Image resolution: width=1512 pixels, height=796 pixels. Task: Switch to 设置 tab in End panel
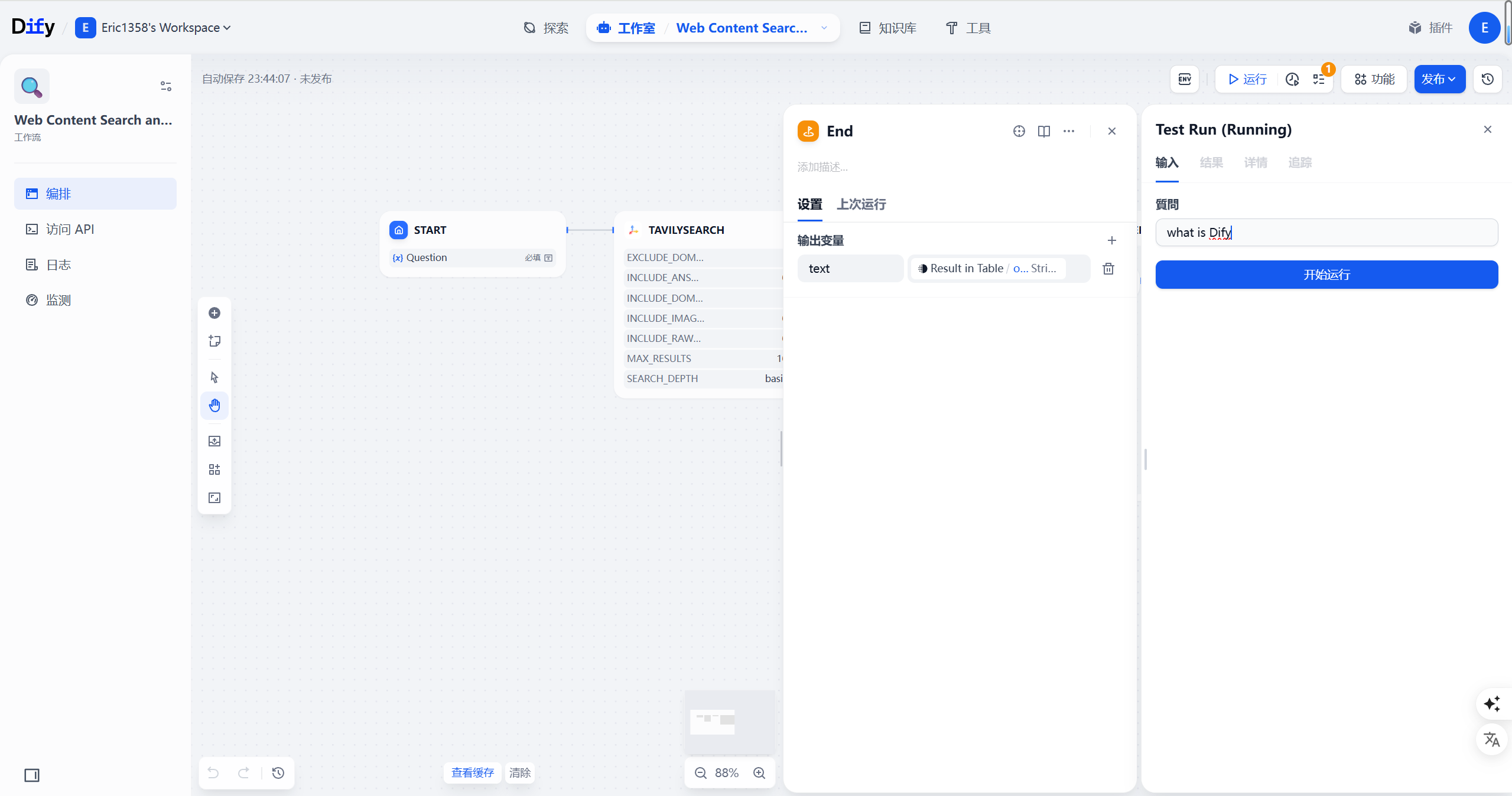[809, 204]
